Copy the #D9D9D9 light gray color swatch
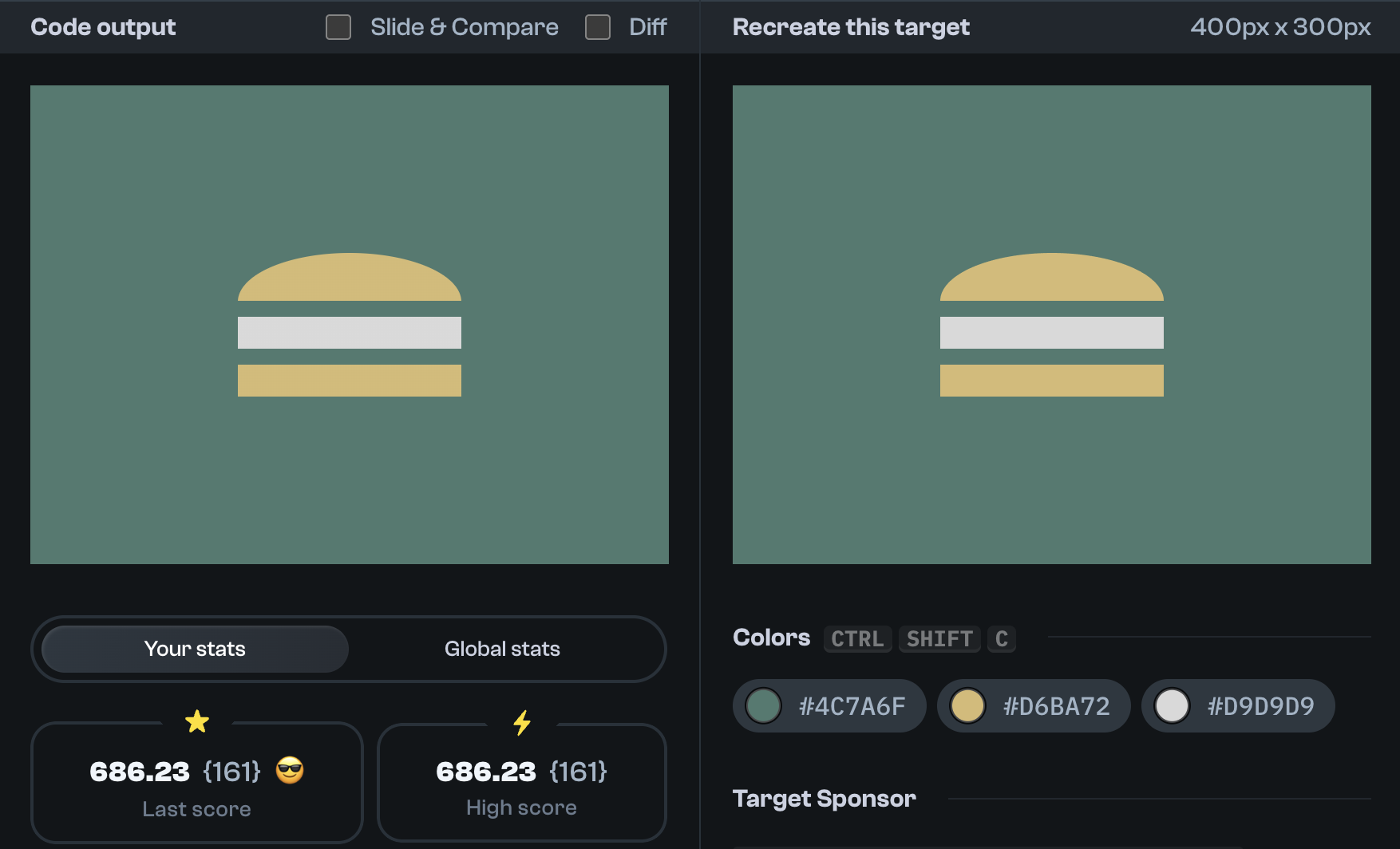Image resolution: width=1400 pixels, height=849 pixels. (x=1238, y=706)
